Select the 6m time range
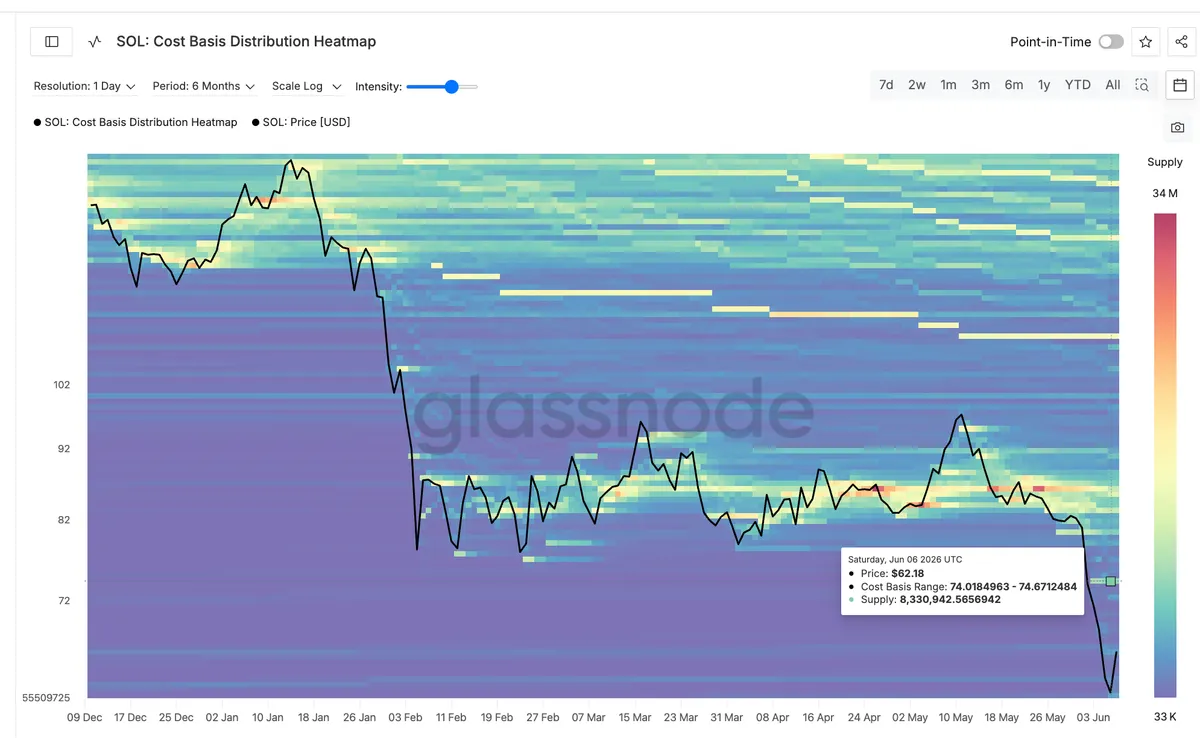 pyautogui.click(x=1014, y=85)
